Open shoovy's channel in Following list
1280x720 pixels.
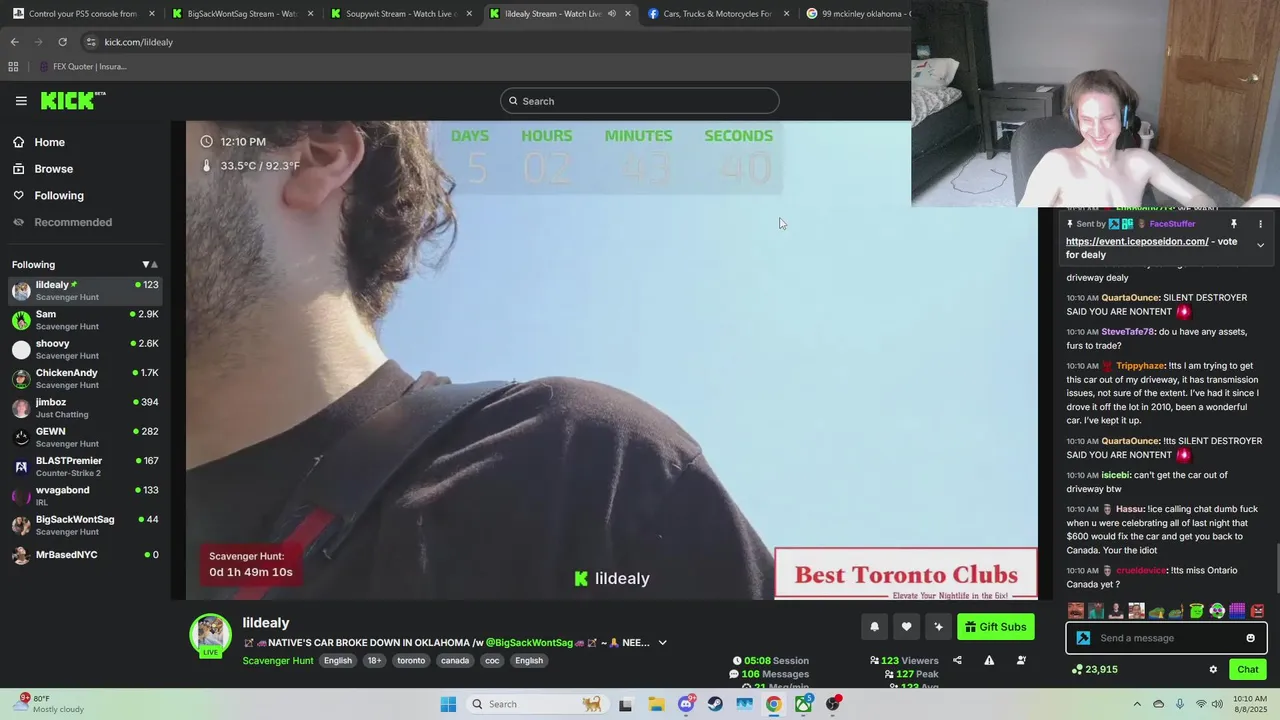pyautogui.click(x=86, y=349)
